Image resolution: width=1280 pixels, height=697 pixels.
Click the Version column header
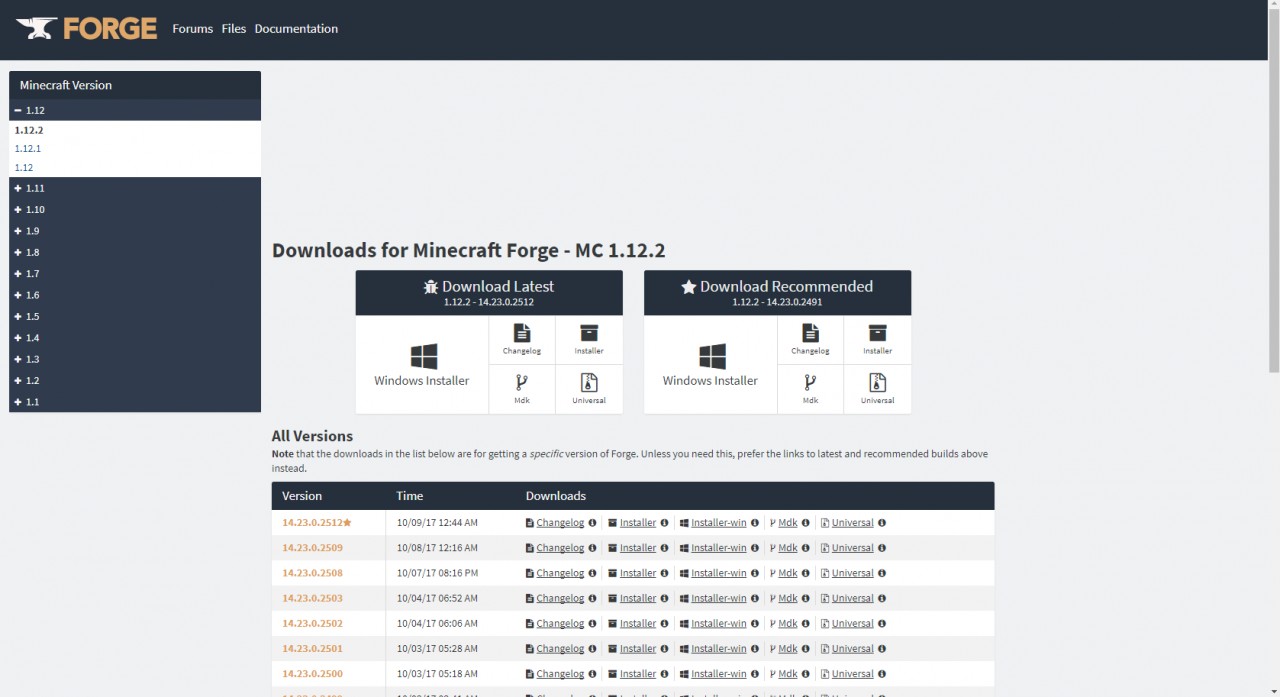click(302, 496)
